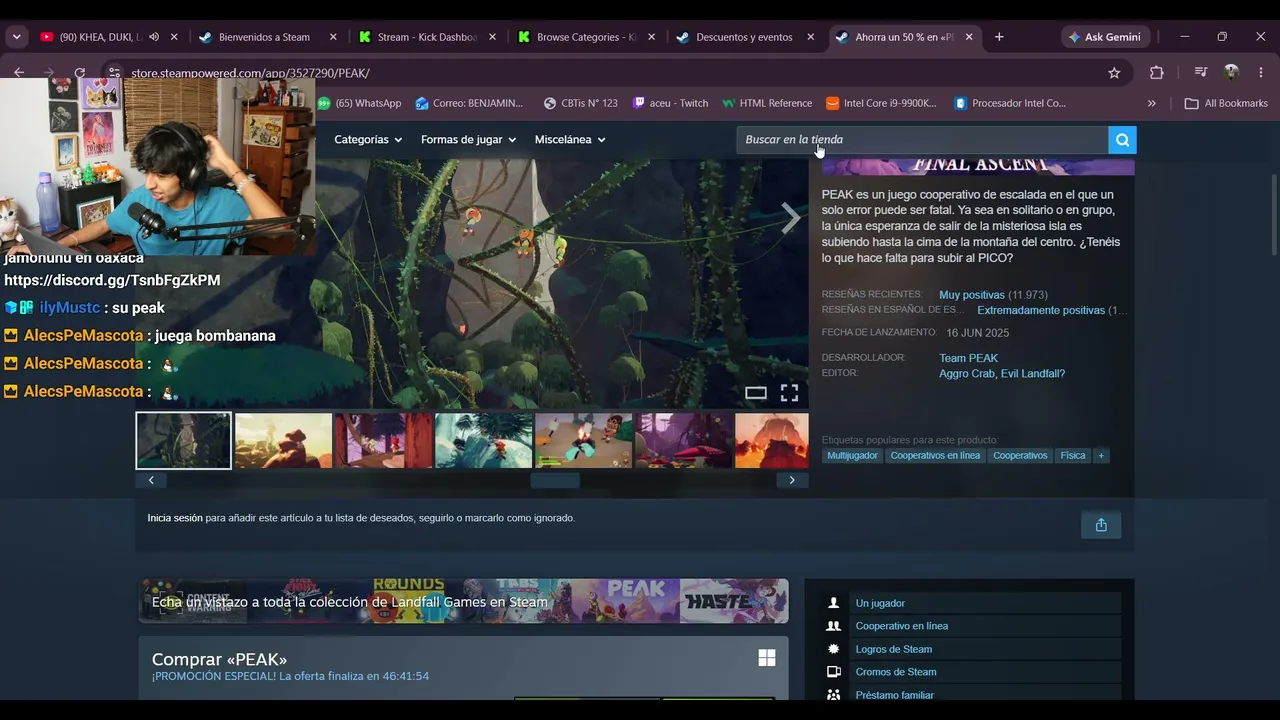Viewport: 1280px width, 720px height.
Task: Click the Un jugador person icon
Action: pos(833,603)
